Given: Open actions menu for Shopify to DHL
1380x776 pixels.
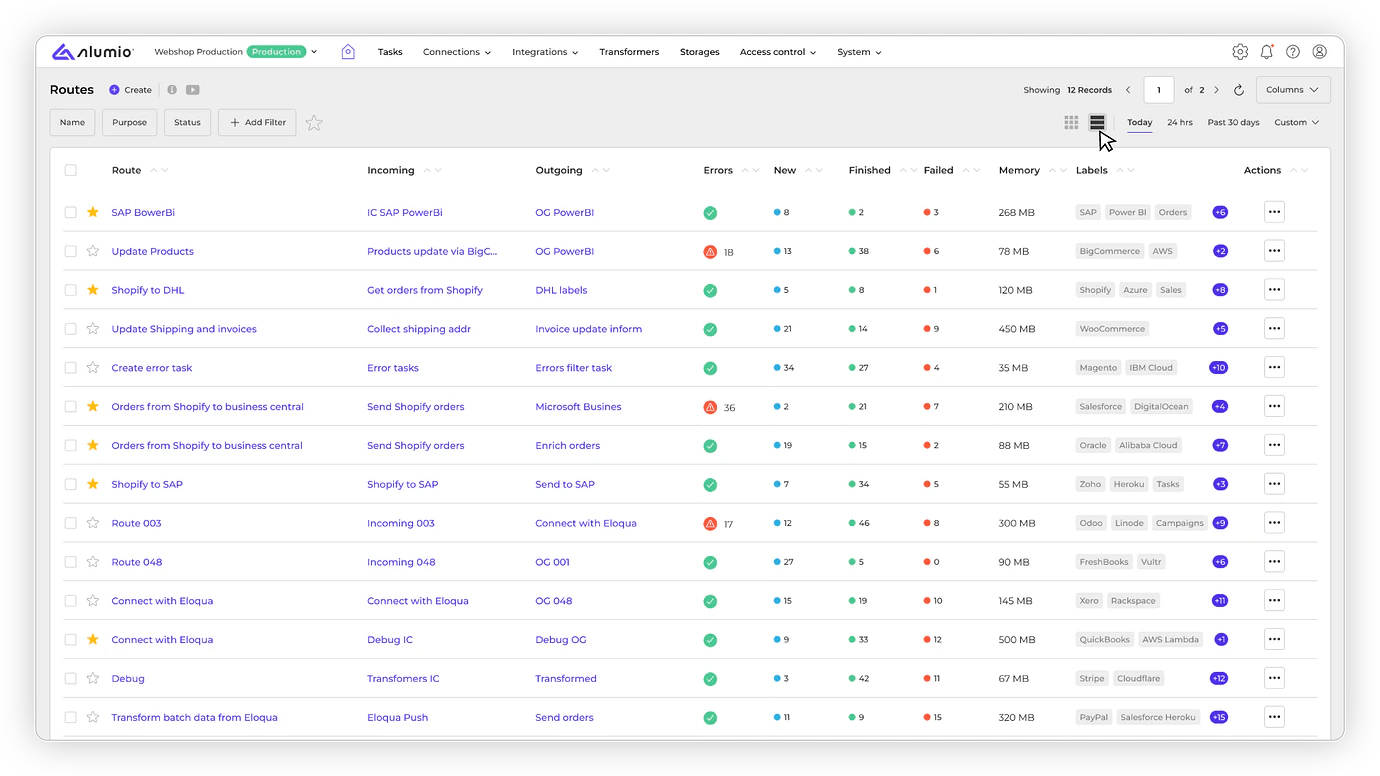Looking at the screenshot, I should (x=1274, y=290).
